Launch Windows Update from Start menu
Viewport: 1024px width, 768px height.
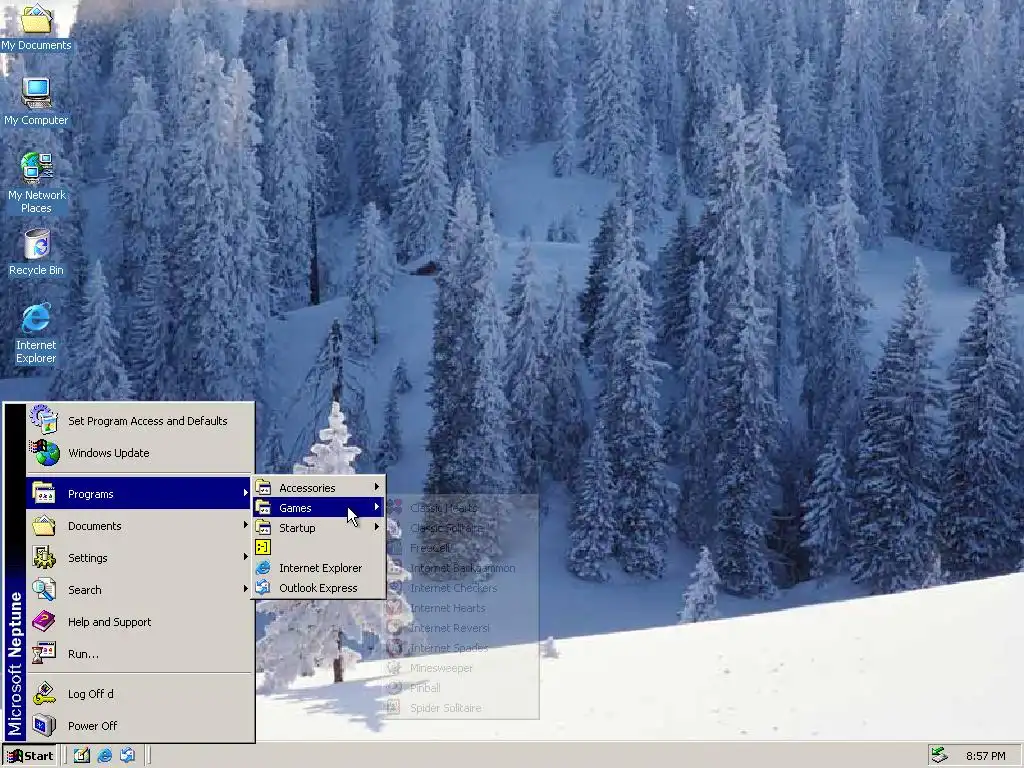139,453
